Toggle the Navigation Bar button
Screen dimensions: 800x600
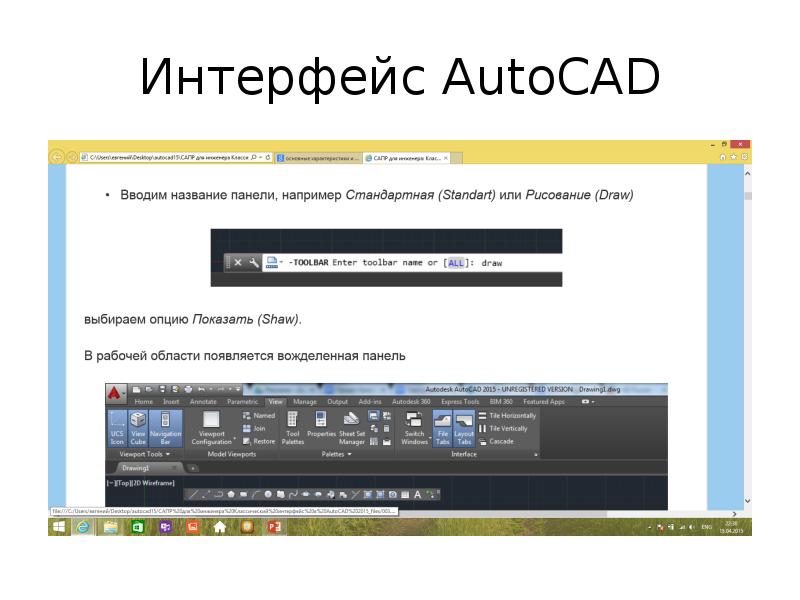(165, 428)
